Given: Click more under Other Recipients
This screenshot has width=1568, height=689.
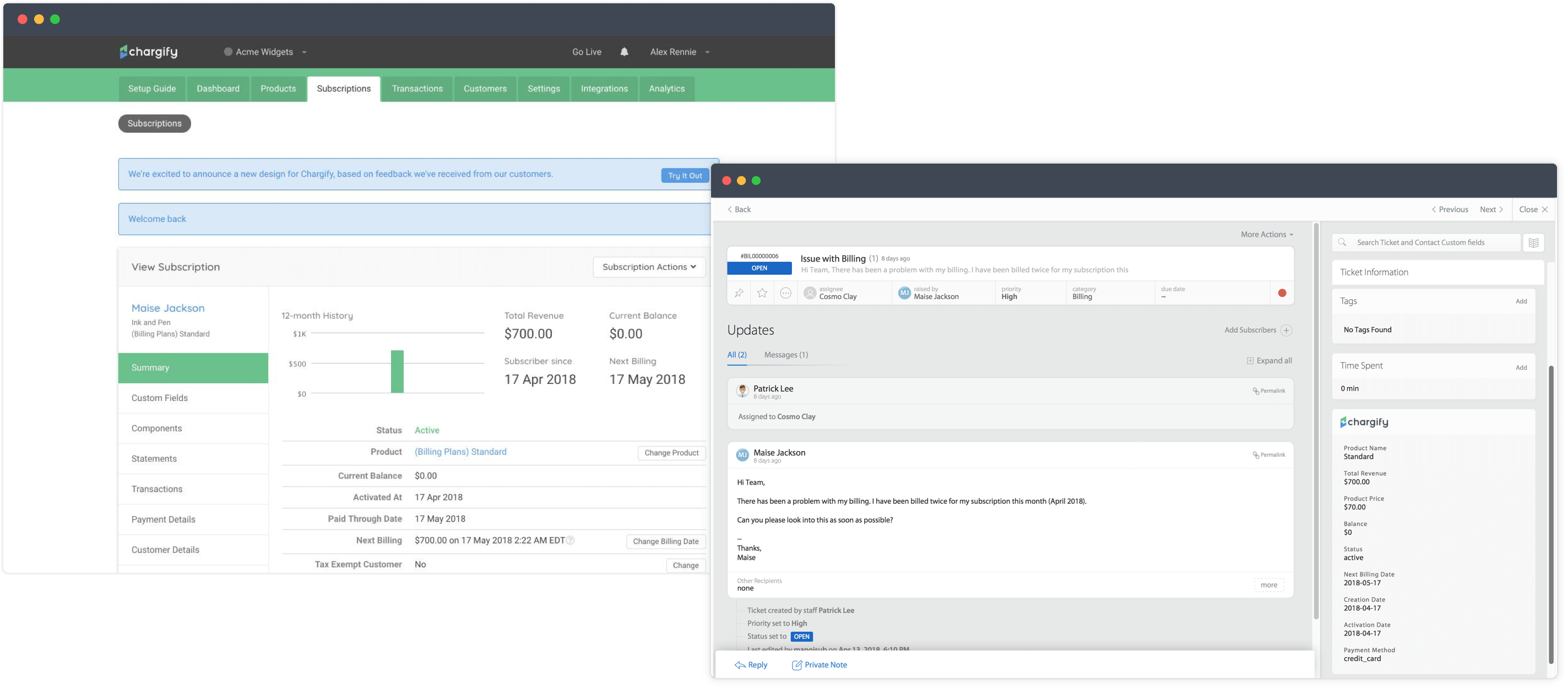Looking at the screenshot, I should (1268, 585).
